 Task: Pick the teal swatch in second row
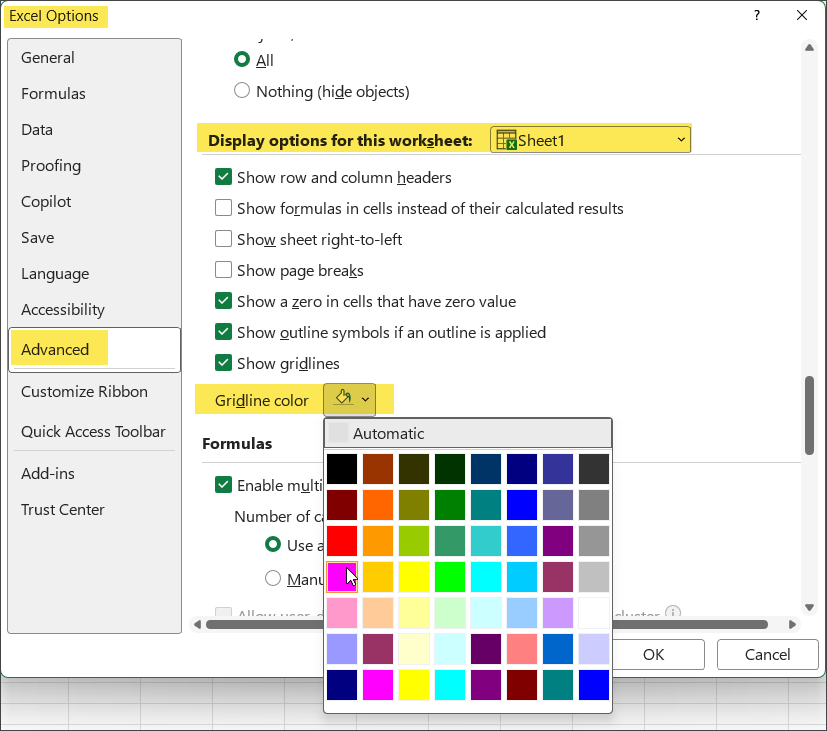486,505
